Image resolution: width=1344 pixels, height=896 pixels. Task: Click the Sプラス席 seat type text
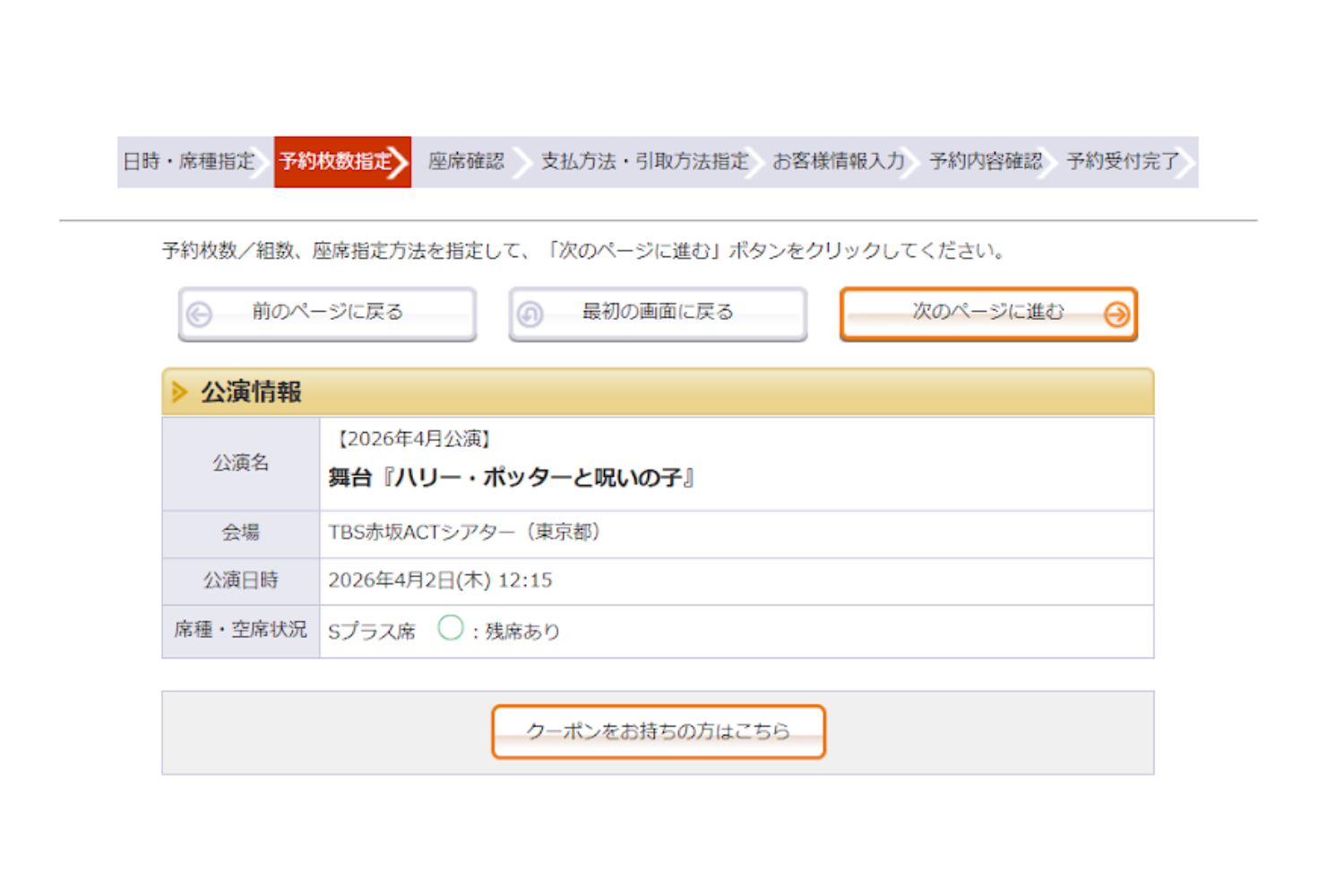(372, 632)
